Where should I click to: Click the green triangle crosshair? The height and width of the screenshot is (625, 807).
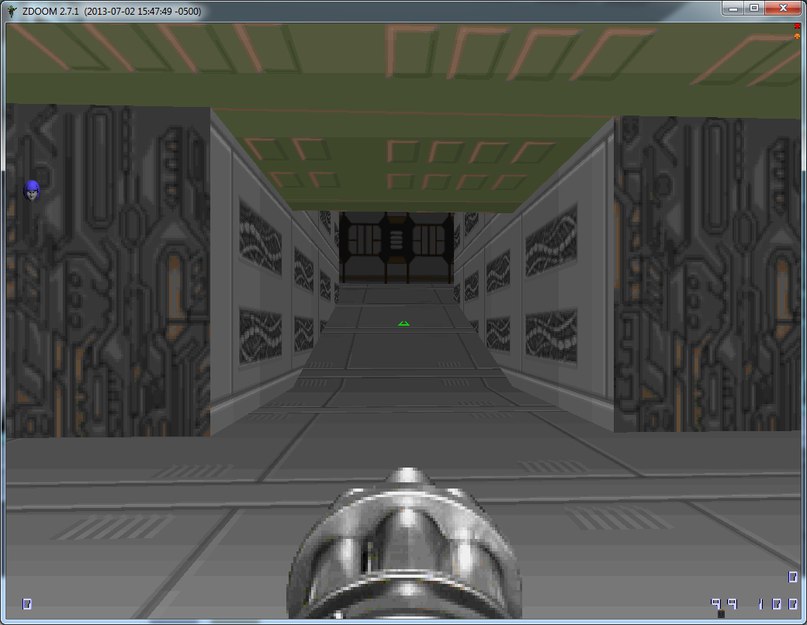[x=404, y=323]
